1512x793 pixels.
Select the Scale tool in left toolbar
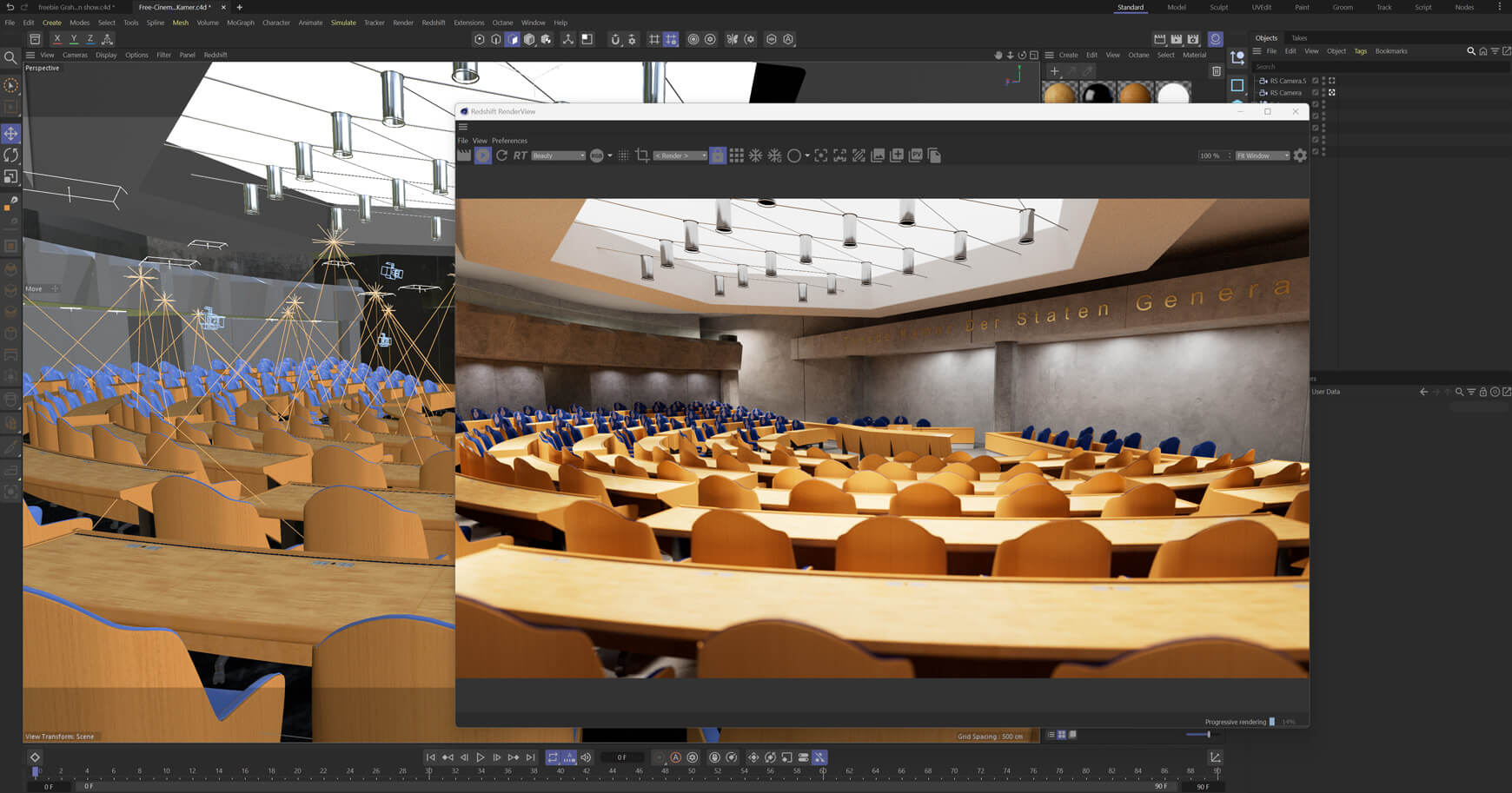click(x=10, y=176)
